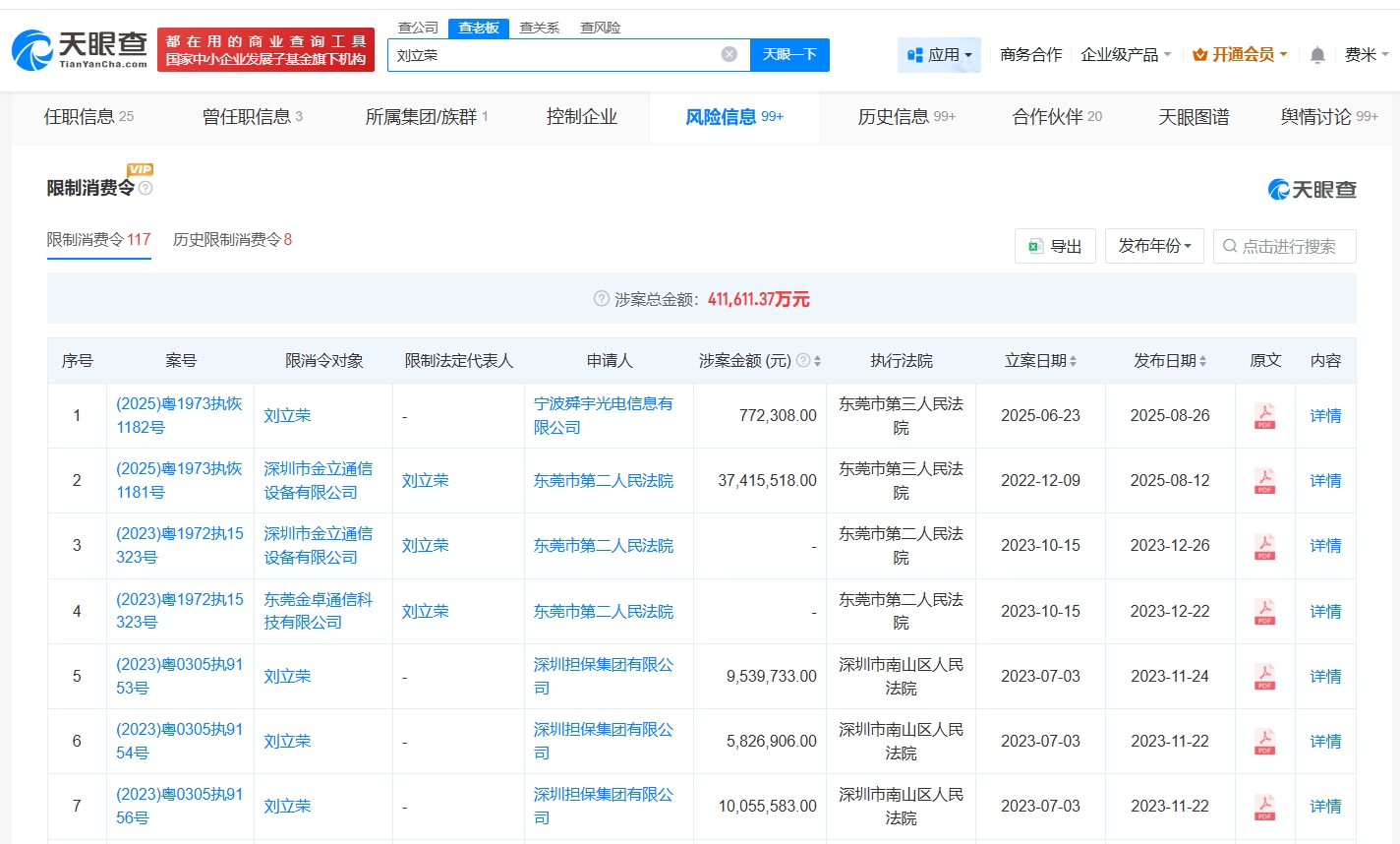
Task: Click the 点击进行搜索 search field
Action: tap(1285, 246)
